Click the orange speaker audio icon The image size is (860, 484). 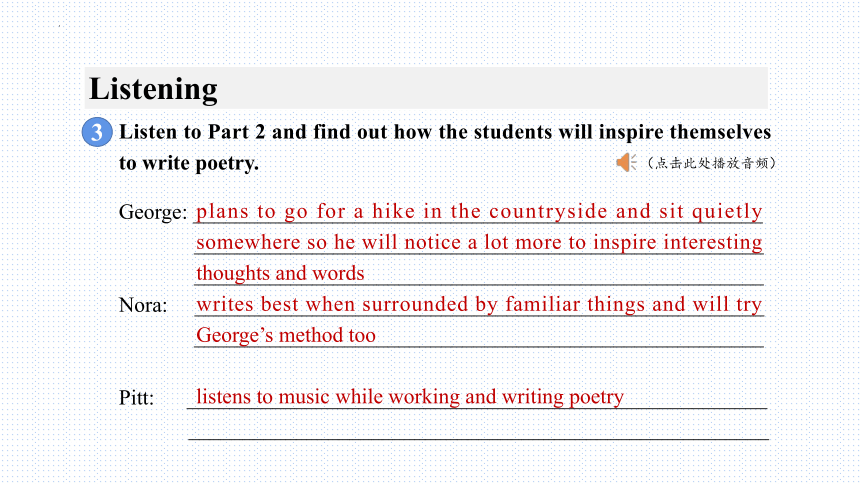click(626, 162)
